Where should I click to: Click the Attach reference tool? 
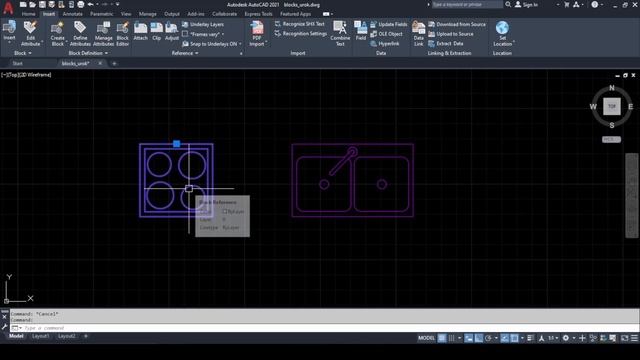[140, 31]
